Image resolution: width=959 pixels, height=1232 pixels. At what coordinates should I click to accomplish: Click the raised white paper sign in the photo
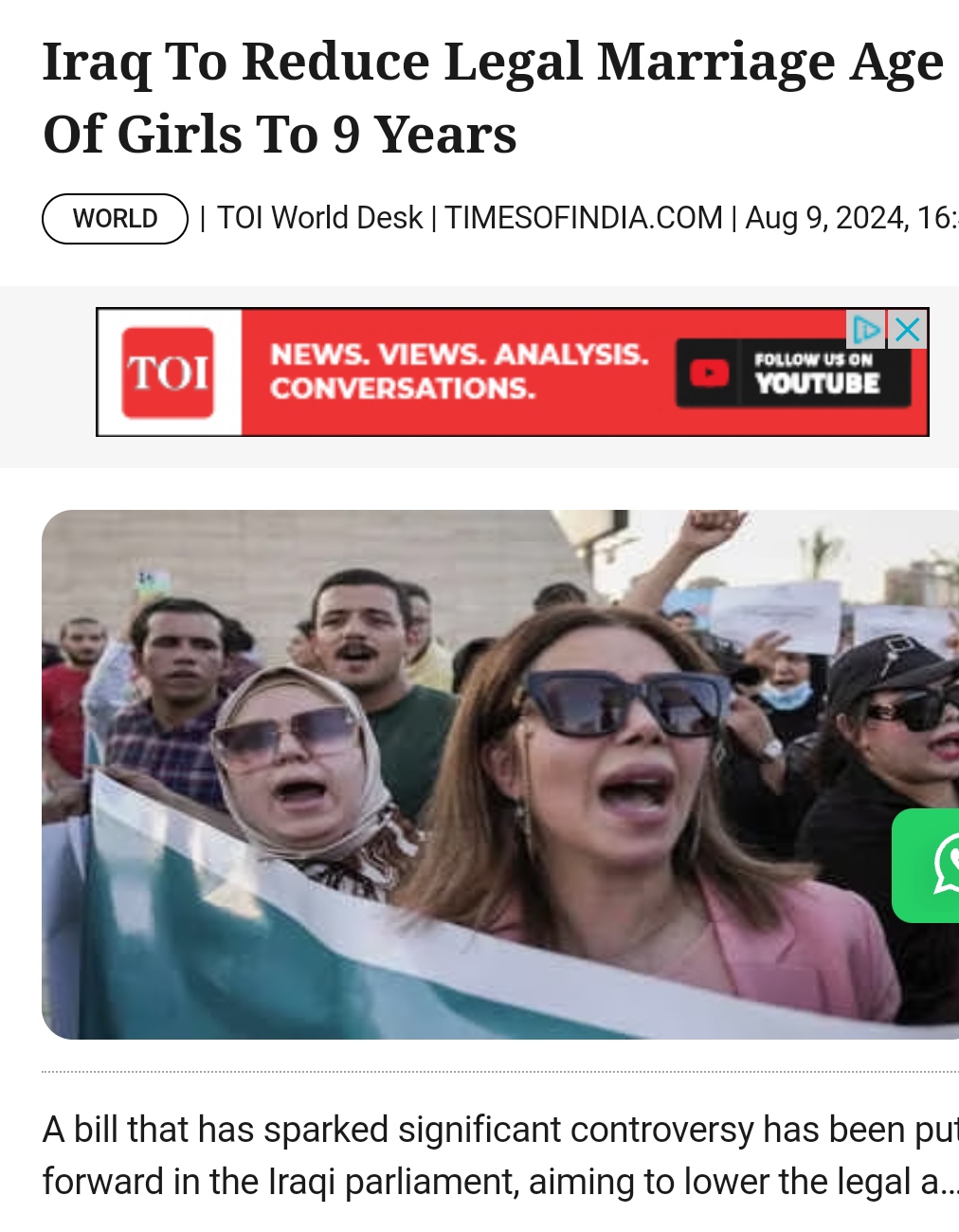[775, 616]
